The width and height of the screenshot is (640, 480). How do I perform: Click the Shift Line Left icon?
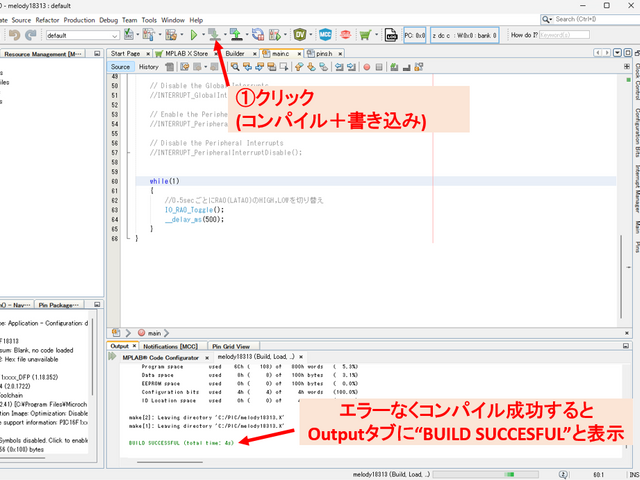[339, 67]
